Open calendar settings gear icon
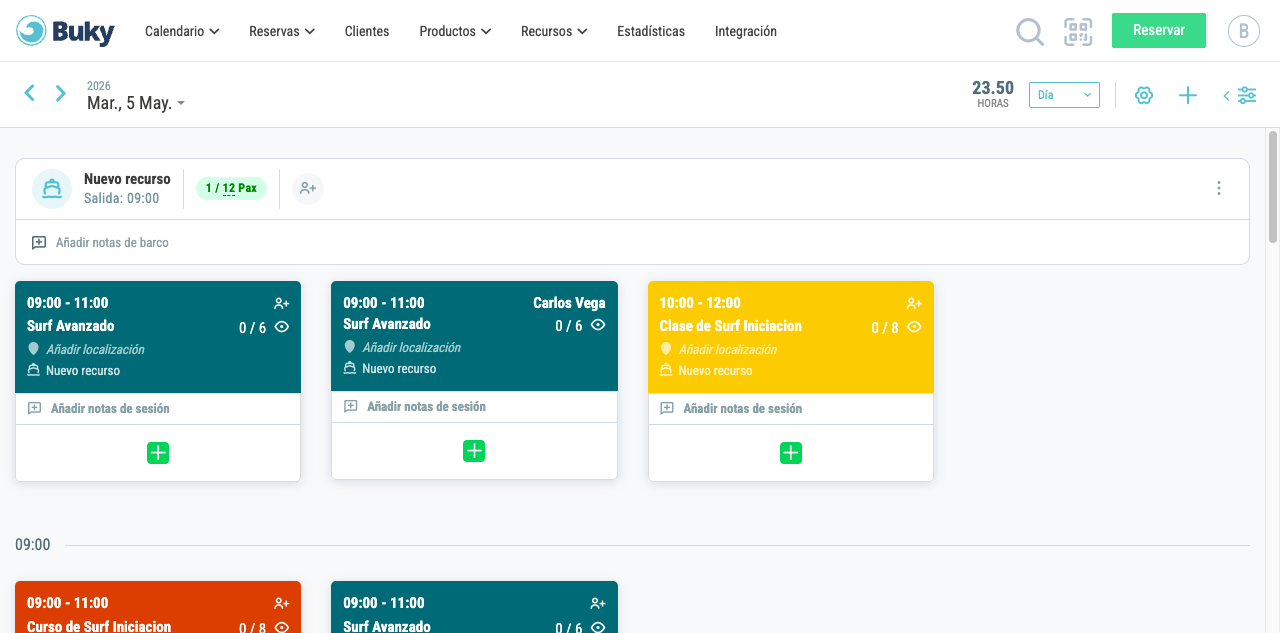Image resolution: width=1280 pixels, height=633 pixels. coord(1144,95)
